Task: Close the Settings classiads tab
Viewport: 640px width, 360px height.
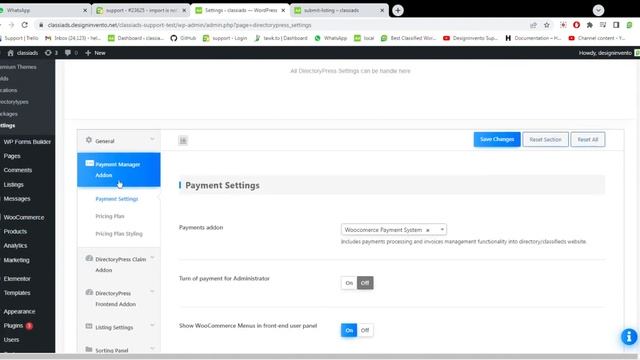Action: 283,10
